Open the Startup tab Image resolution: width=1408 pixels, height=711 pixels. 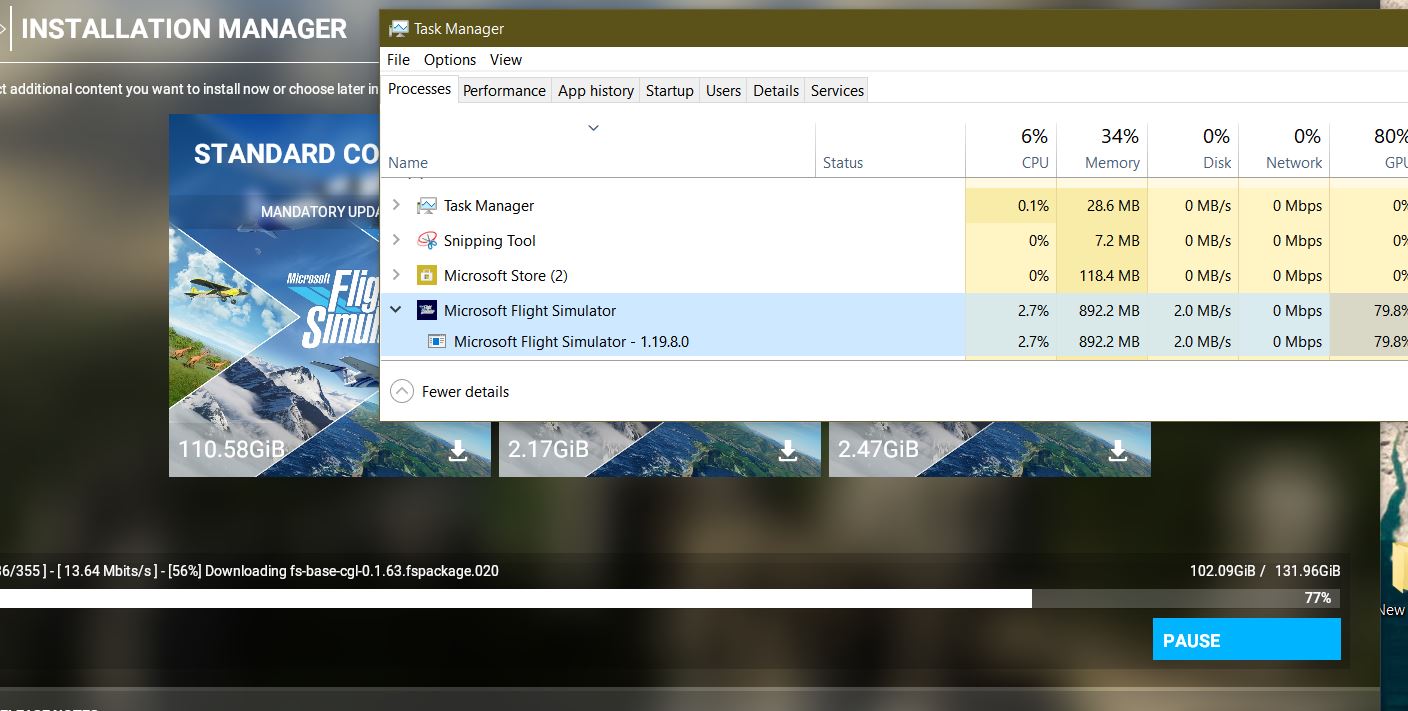[x=669, y=90]
